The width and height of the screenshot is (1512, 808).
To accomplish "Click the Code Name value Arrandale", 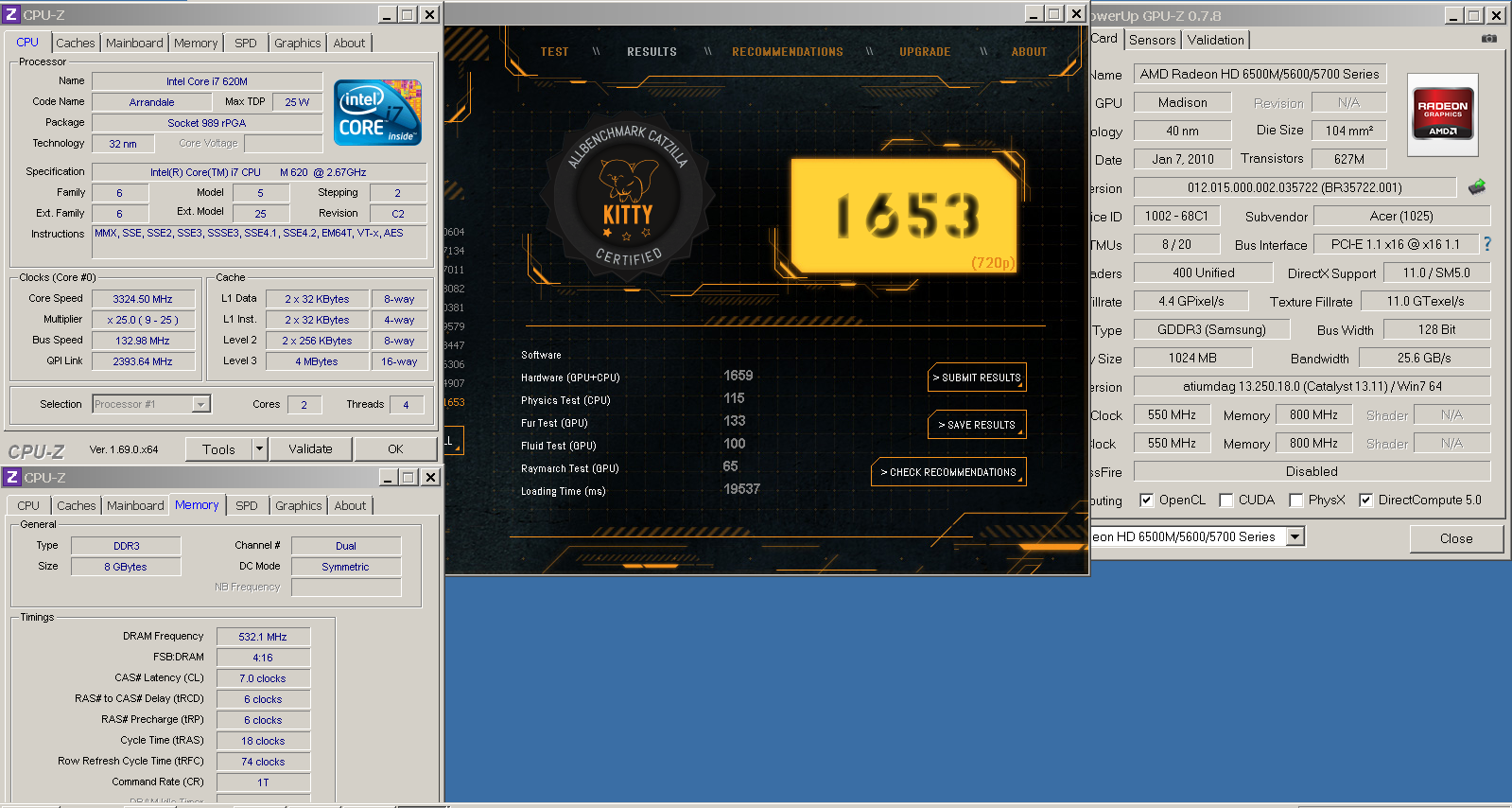I will [151, 102].
